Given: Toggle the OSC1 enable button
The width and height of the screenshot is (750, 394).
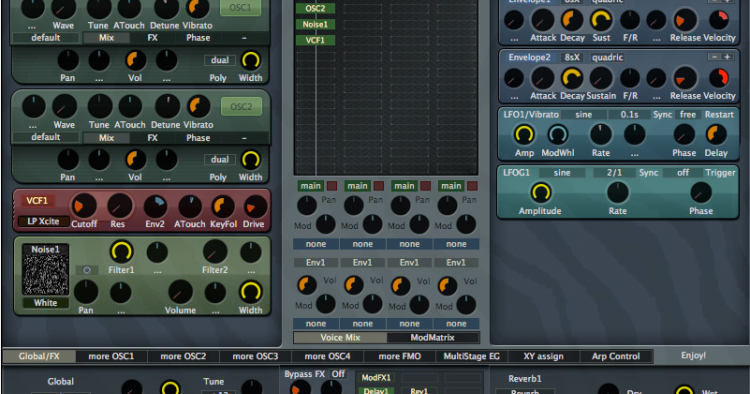Looking at the screenshot, I should point(240,7).
